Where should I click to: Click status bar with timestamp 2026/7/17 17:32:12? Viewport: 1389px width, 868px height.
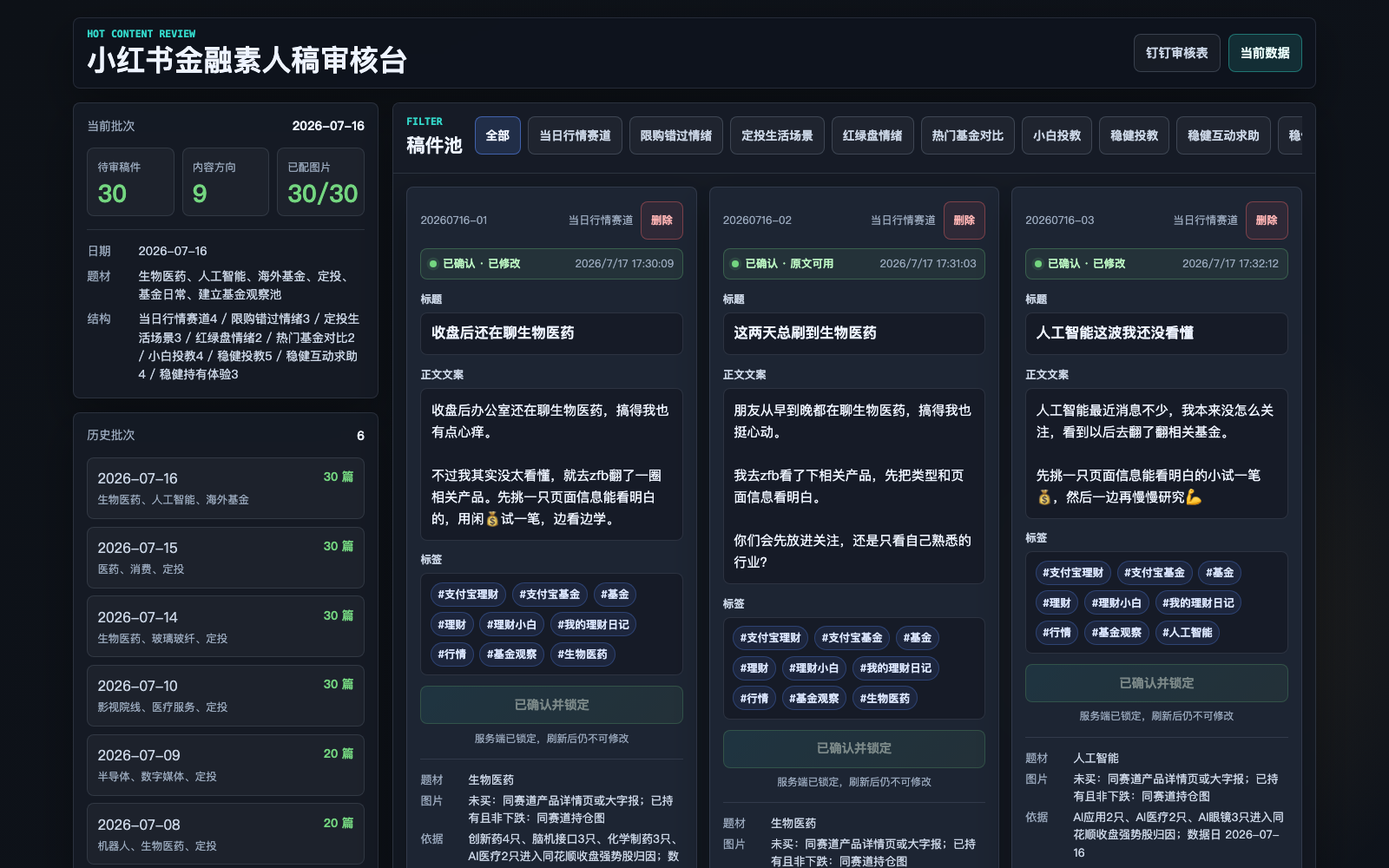tap(1156, 264)
